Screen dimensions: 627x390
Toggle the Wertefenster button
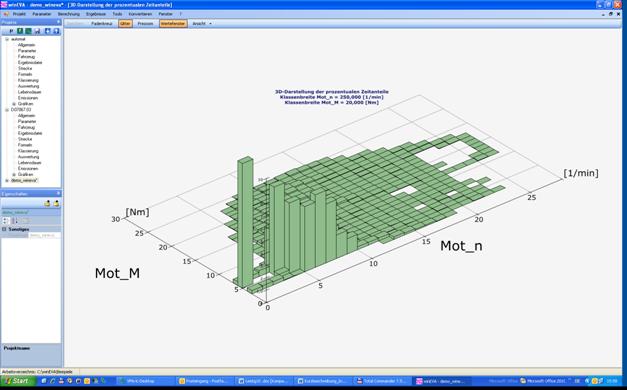click(x=173, y=24)
